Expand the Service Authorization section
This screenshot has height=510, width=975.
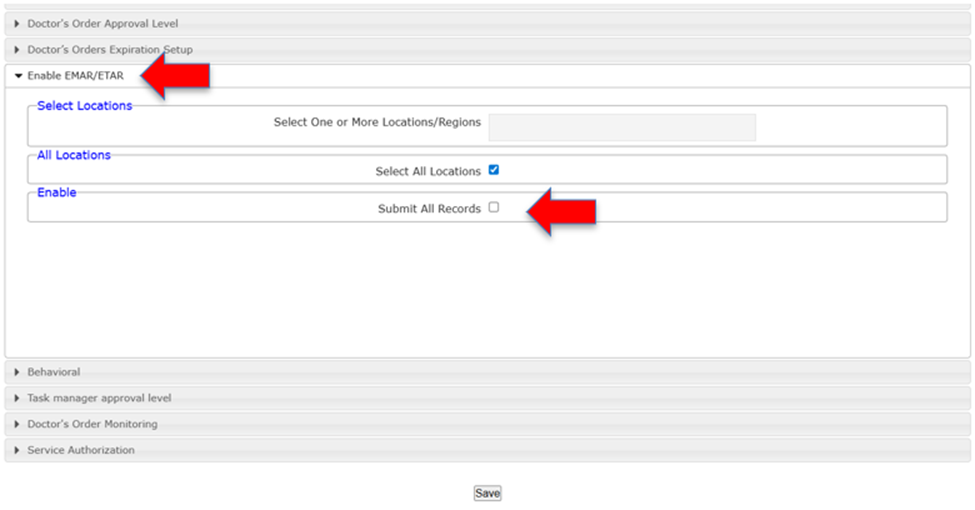487,450
